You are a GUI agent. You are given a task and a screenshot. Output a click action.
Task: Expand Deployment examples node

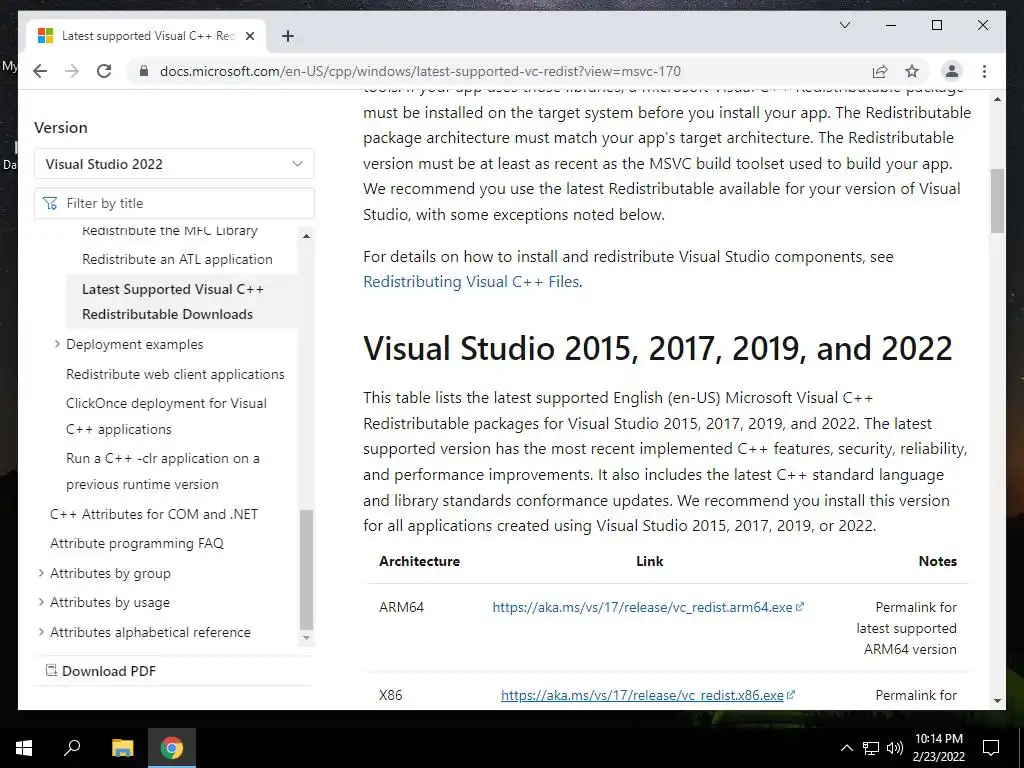pos(57,344)
